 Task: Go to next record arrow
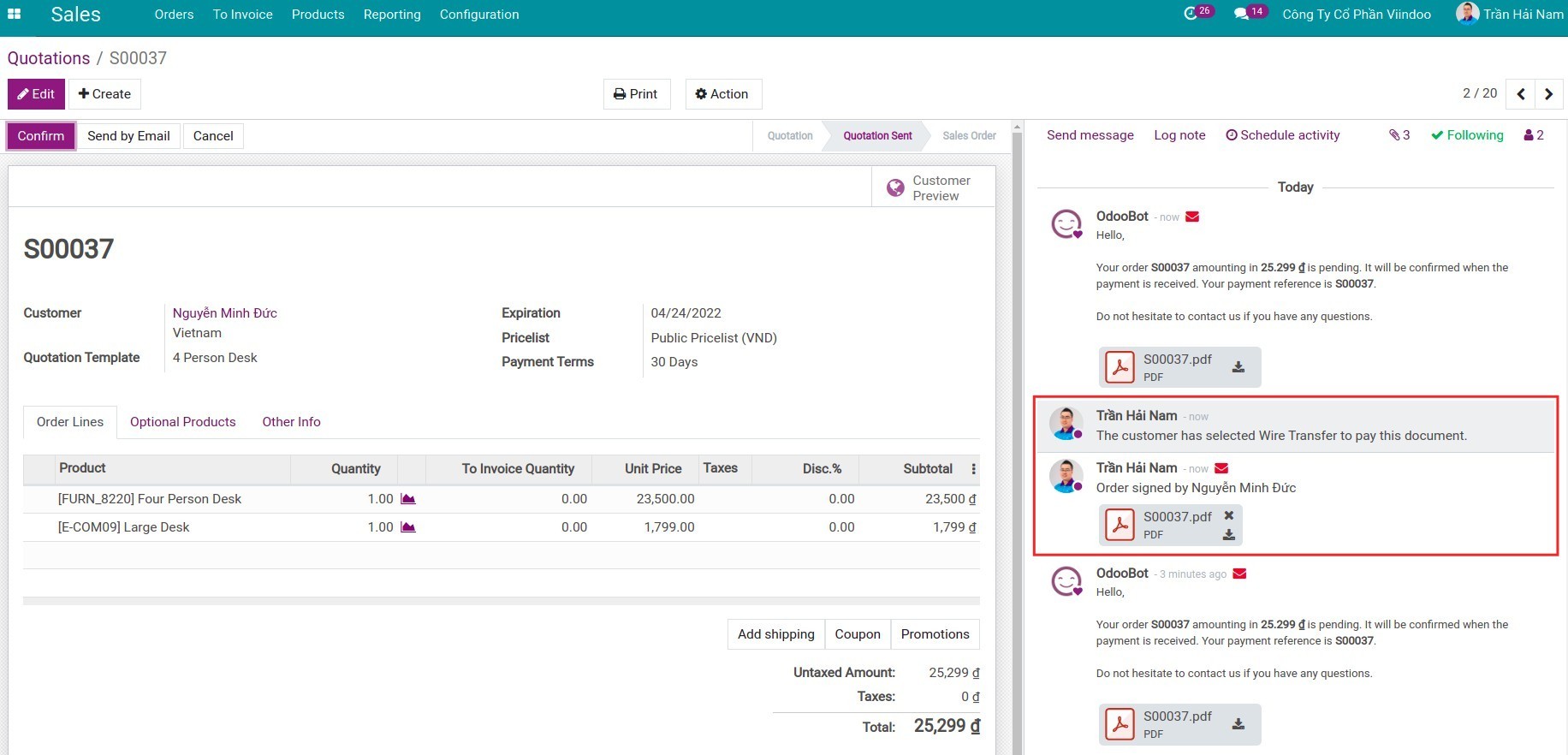point(1549,94)
